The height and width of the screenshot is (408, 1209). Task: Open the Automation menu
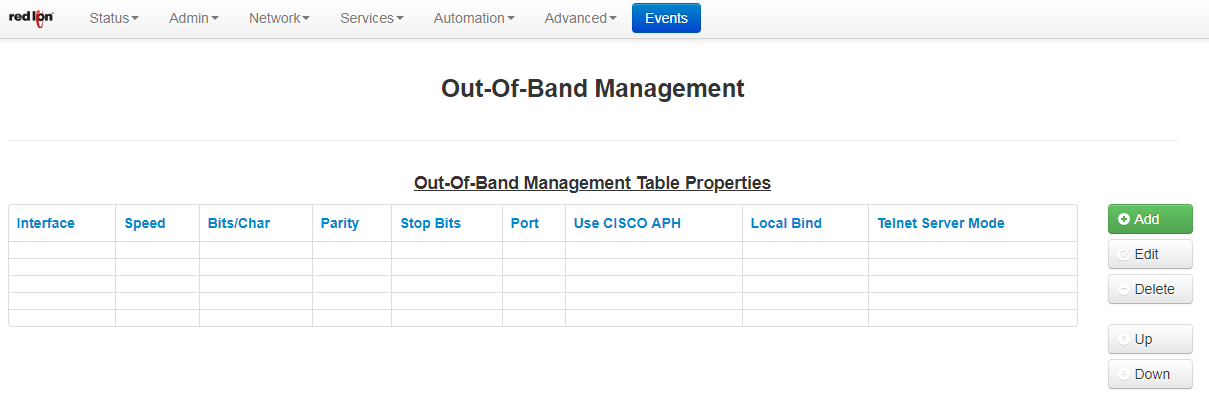coord(474,18)
